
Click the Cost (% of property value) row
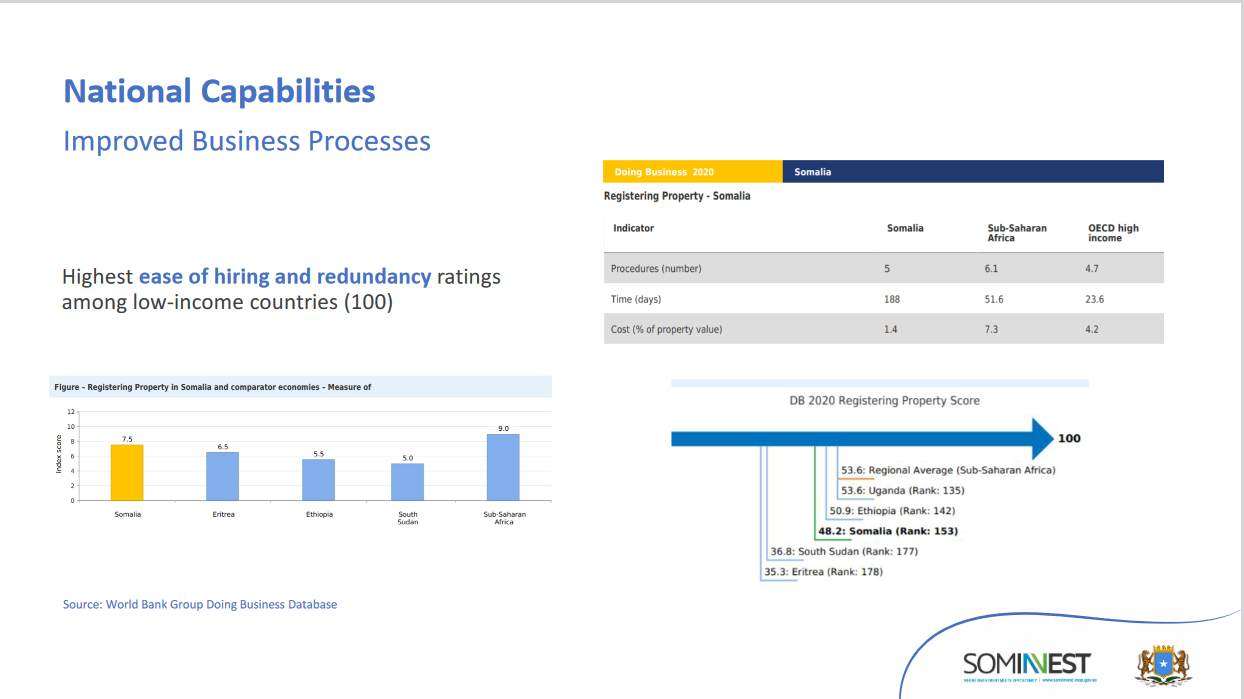click(883, 329)
